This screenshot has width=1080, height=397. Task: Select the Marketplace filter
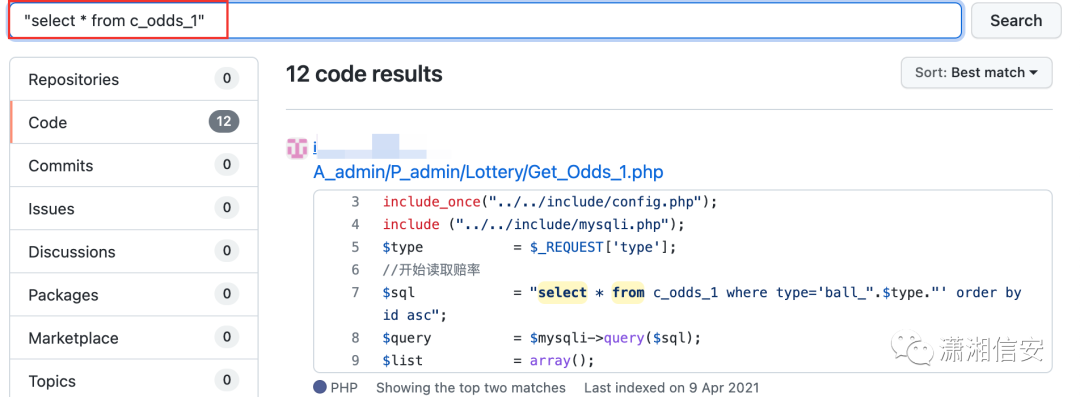point(134,338)
